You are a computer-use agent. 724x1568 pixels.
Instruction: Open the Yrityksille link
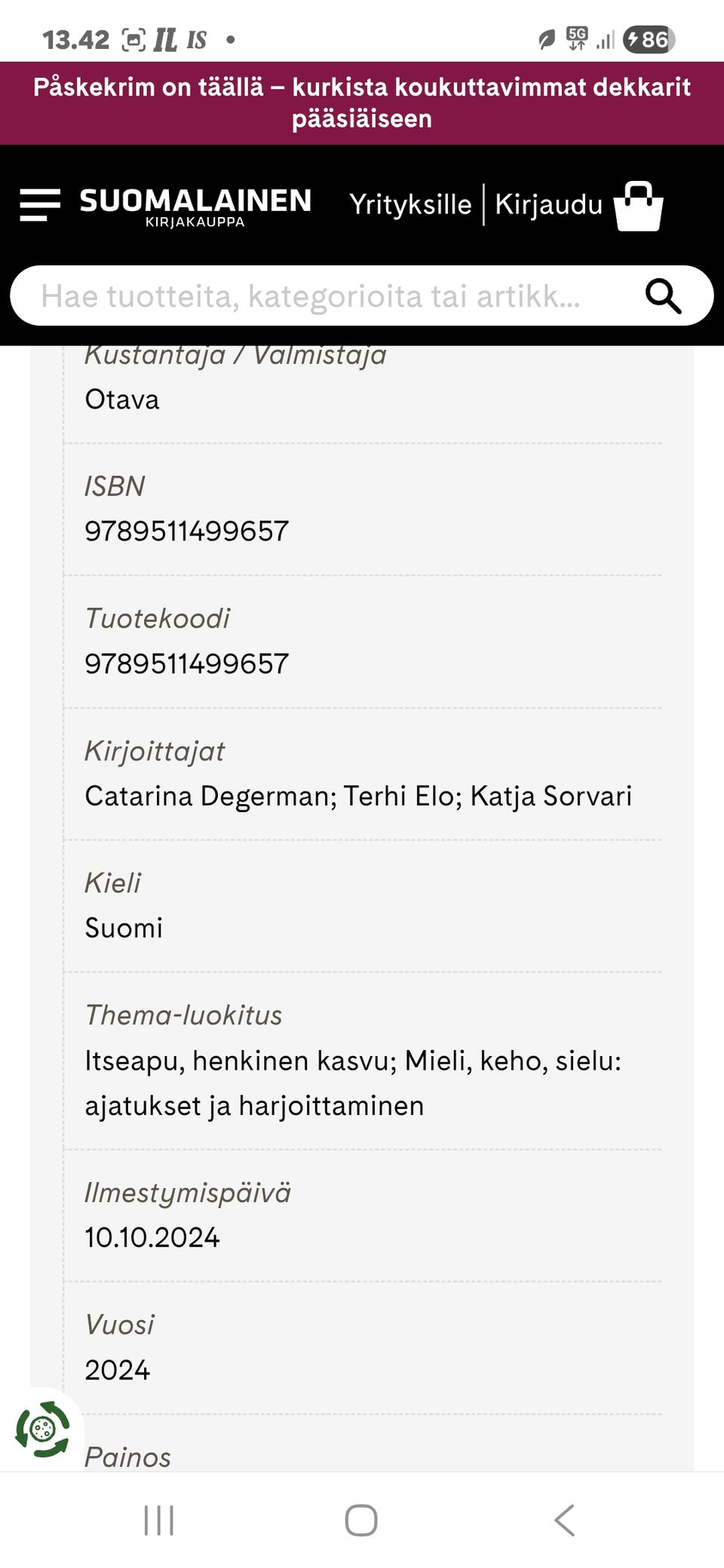[x=410, y=204]
